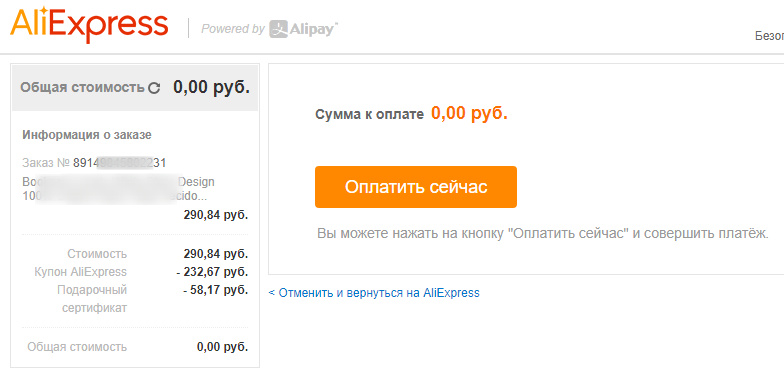Click the Alipay logo icon
The image size is (784, 374).
pyautogui.click(x=278, y=29)
